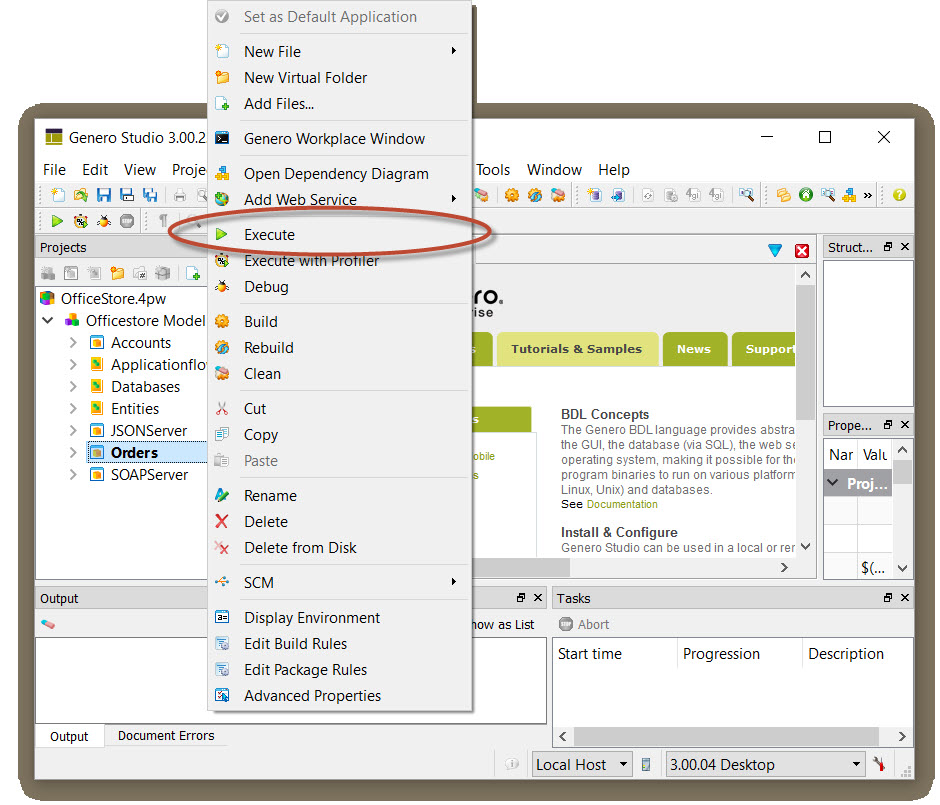Expand the JSONServer tree node
940x805 pixels.
pyautogui.click(x=73, y=430)
